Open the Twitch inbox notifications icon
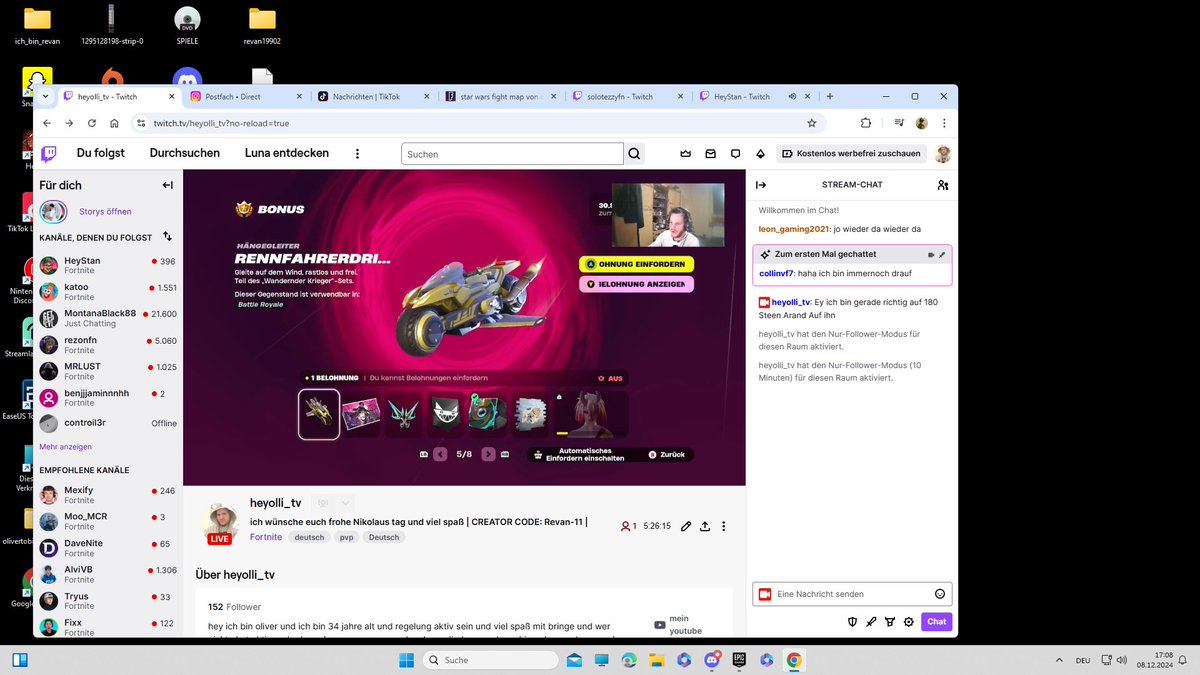The height and width of the screenshot is (675, 1200). point(710,154)
